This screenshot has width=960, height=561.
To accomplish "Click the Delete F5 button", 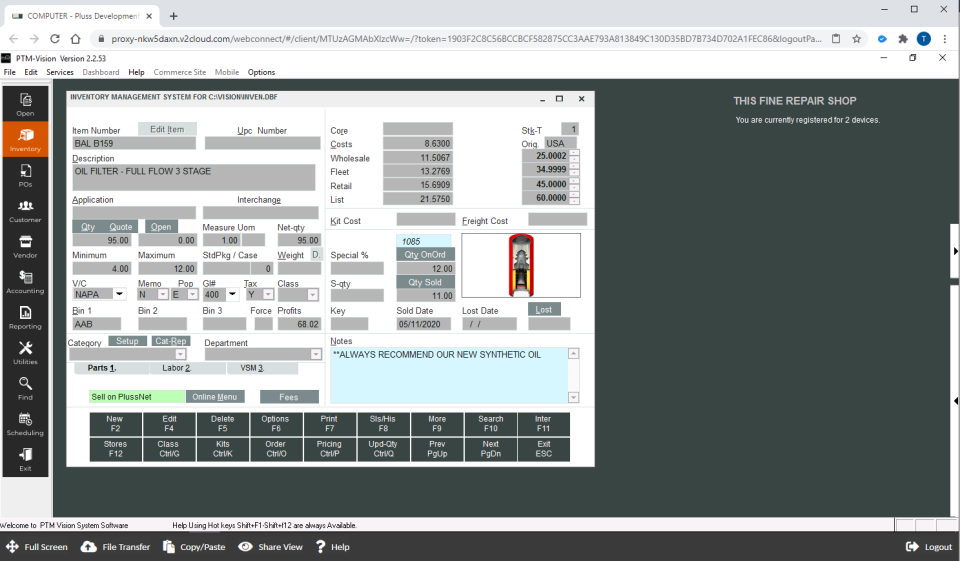I will click(223, 424).
